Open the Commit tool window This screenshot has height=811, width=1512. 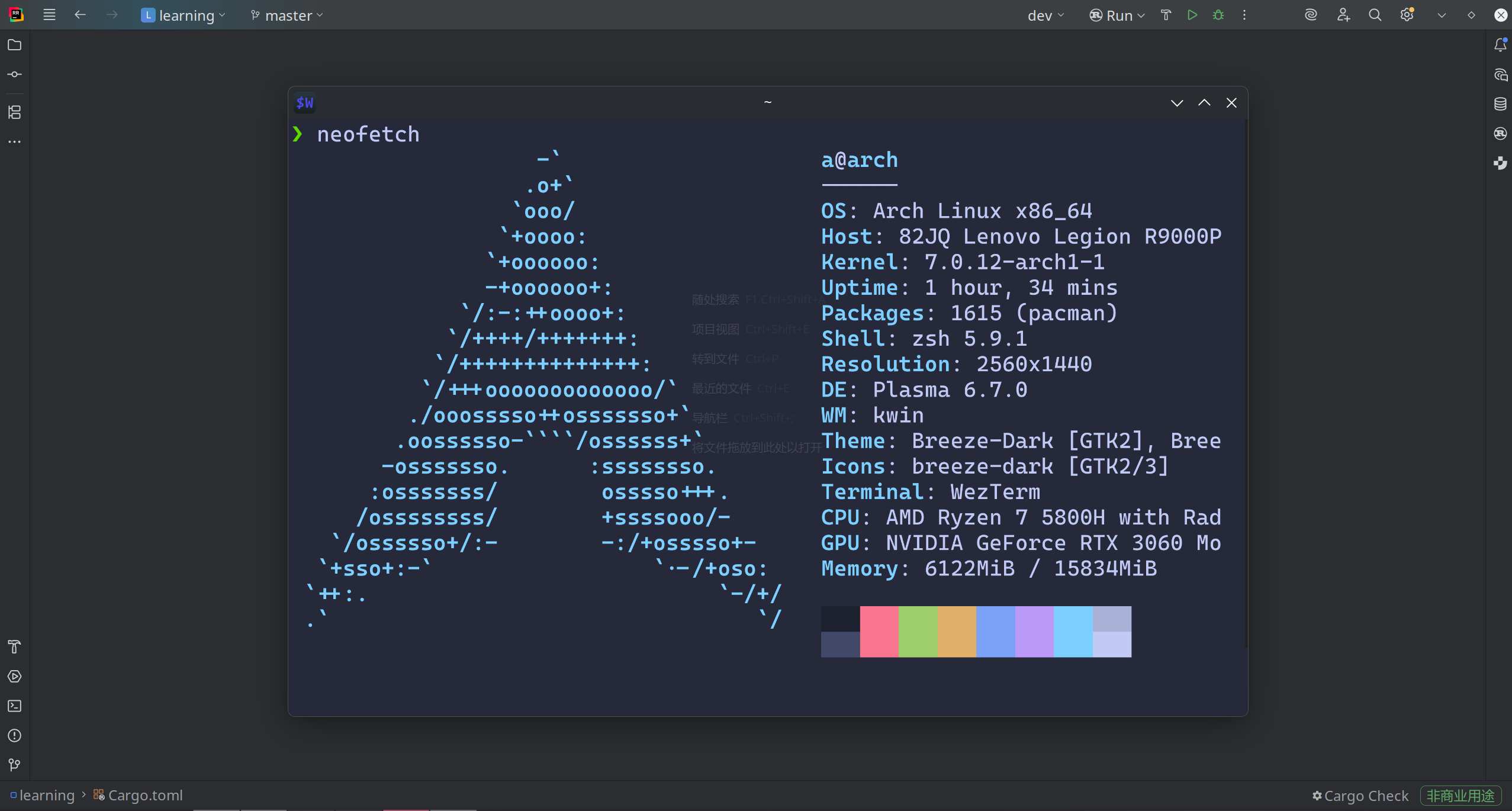point(15,75)
